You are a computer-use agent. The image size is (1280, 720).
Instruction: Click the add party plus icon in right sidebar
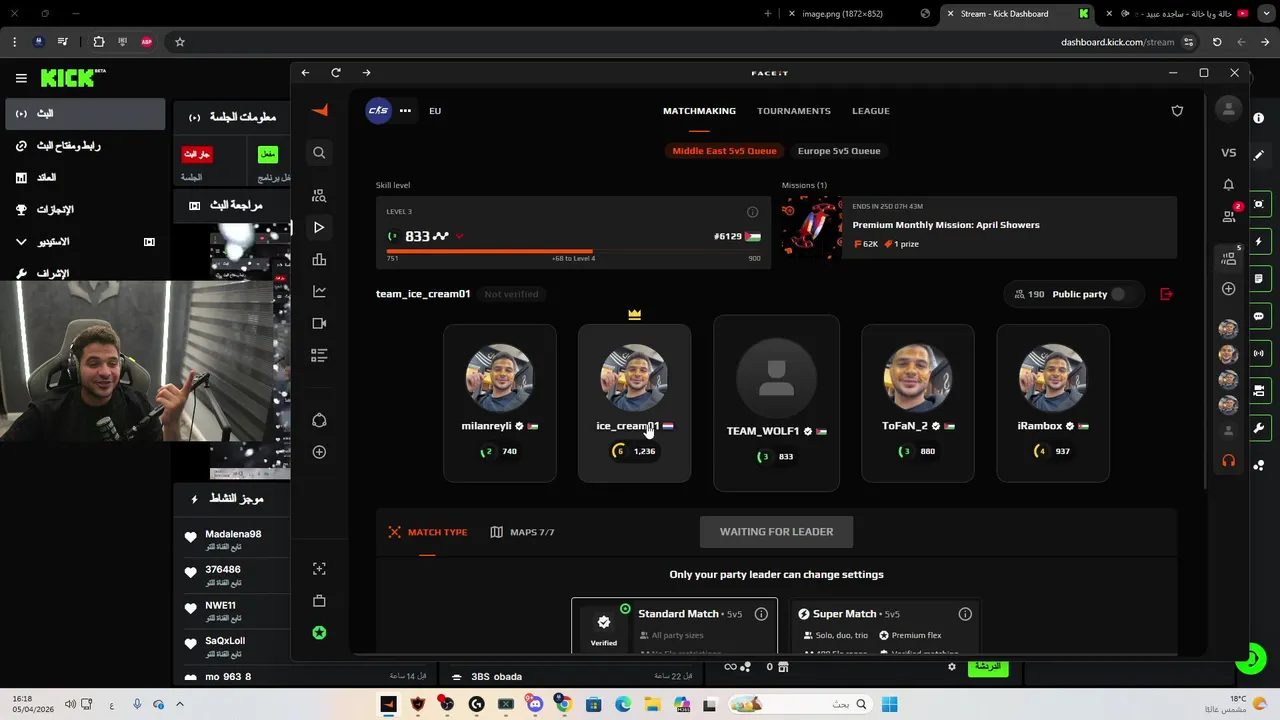(x=1229, y=289)
